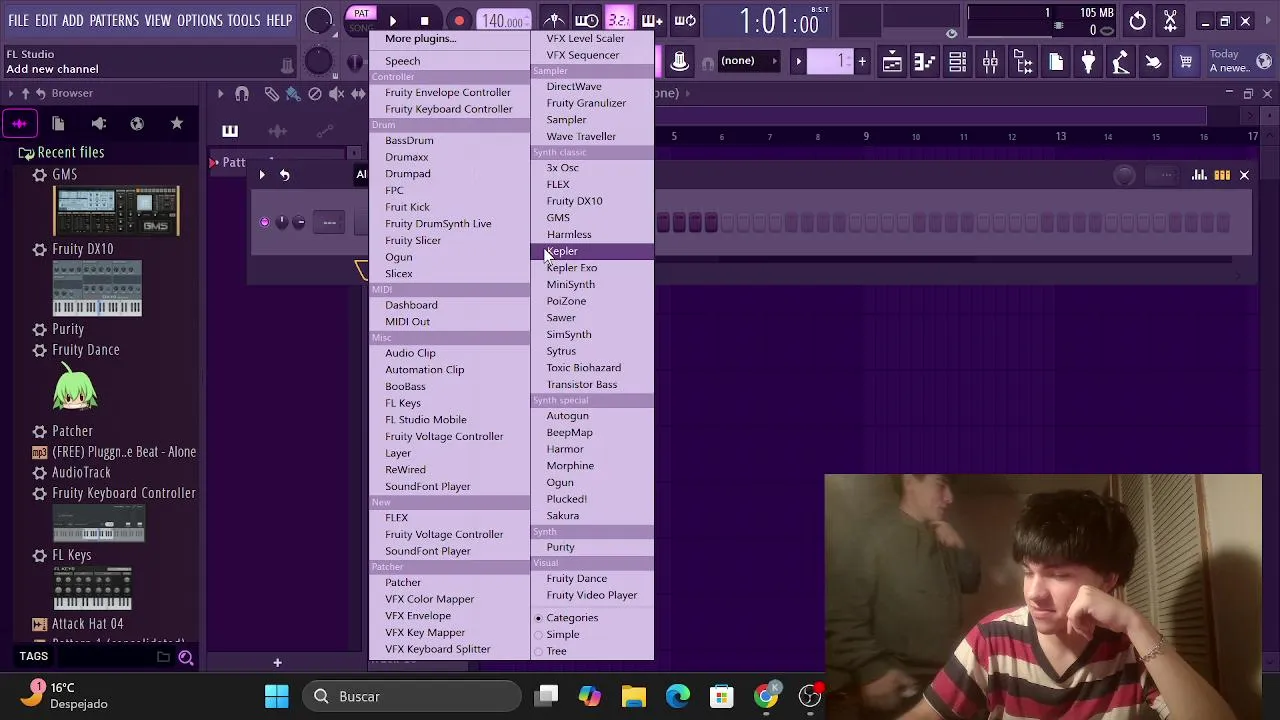Click the undo history circular-arrow icon
The image size is (1280, 720).
tap(1138, 21)
